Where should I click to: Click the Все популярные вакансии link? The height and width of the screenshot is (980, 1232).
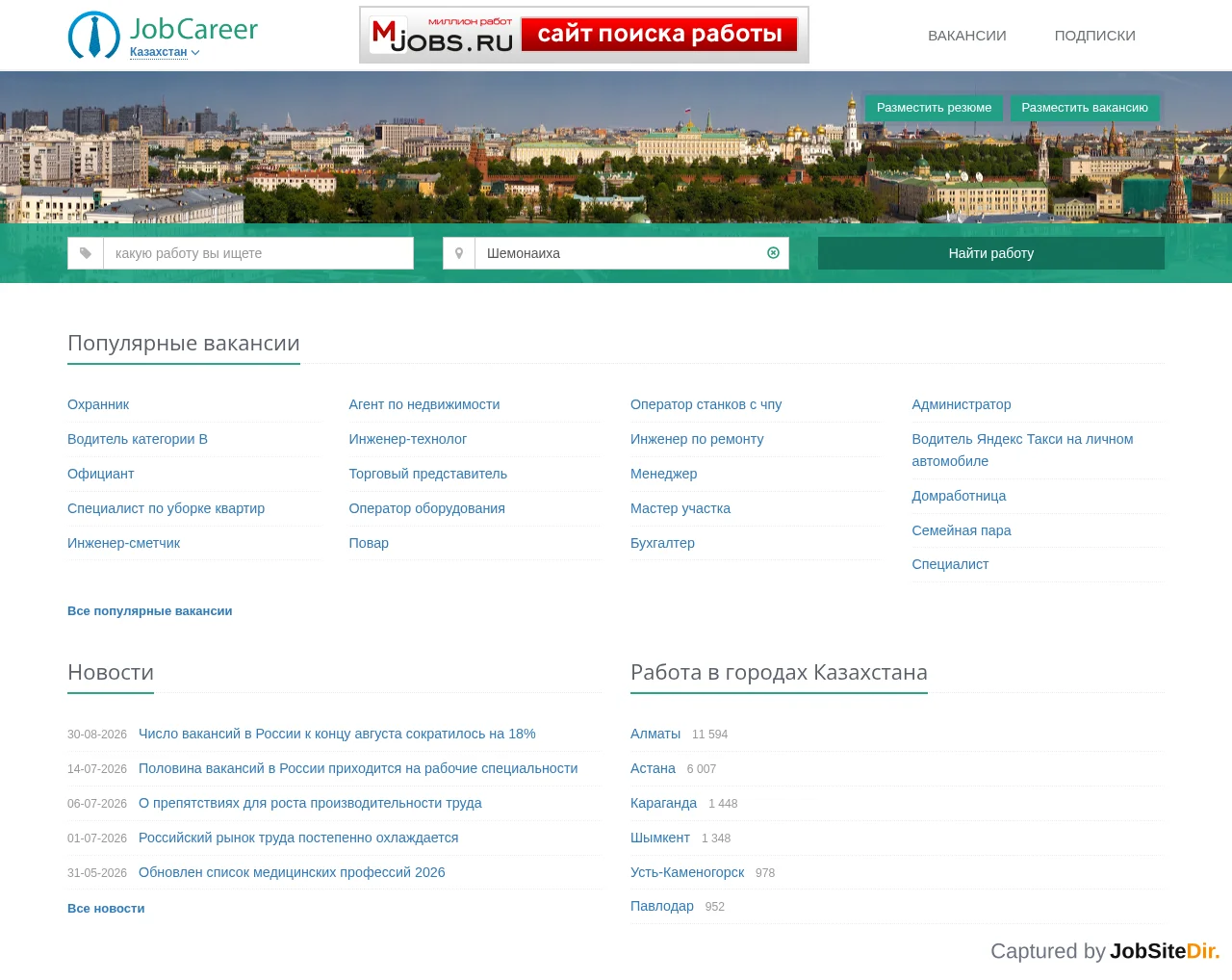tap(150, 611)
